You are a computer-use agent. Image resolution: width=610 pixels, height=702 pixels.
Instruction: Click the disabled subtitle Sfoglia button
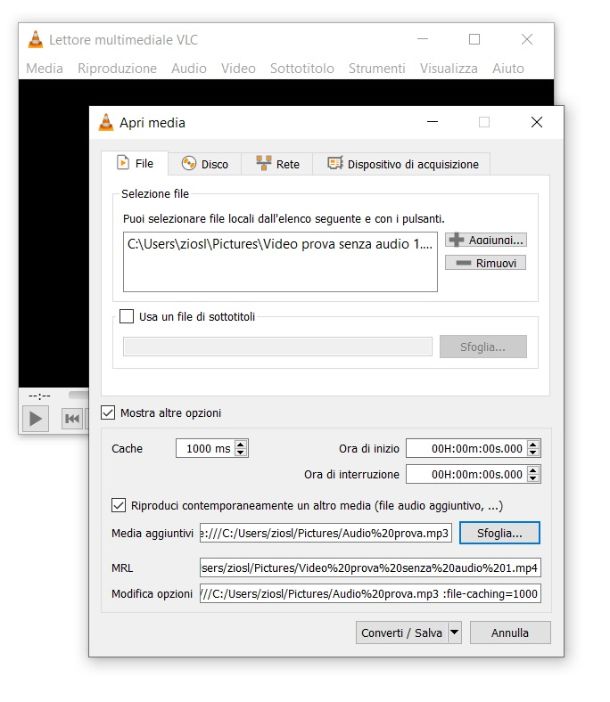pyautogui.click(x=483, y=347)
